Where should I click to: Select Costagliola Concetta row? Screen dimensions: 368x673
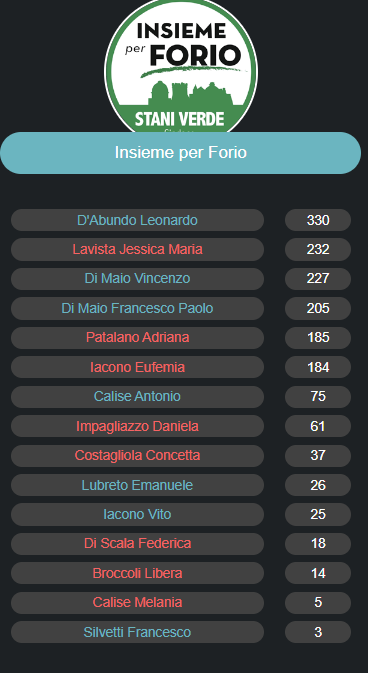(x=137, y=455)
